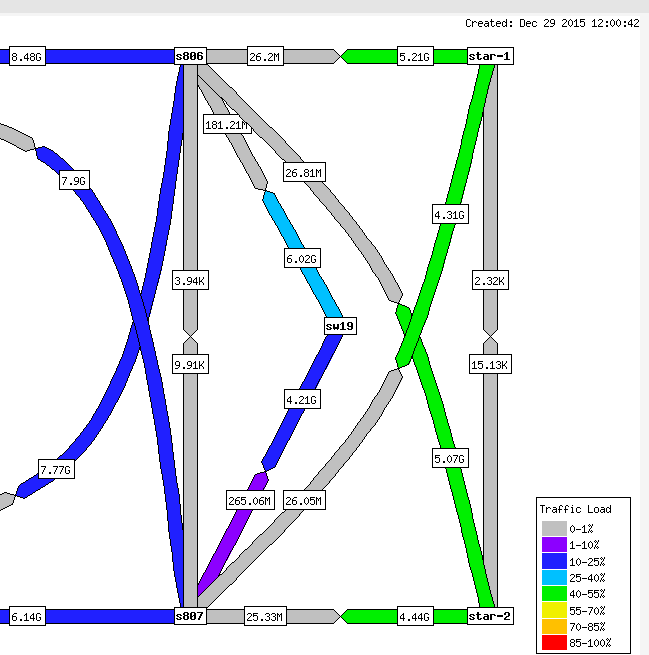Select the star-1 node
The height and width of the screenshot is (655, 649).
pyautogui.click(x=490, y=56)
